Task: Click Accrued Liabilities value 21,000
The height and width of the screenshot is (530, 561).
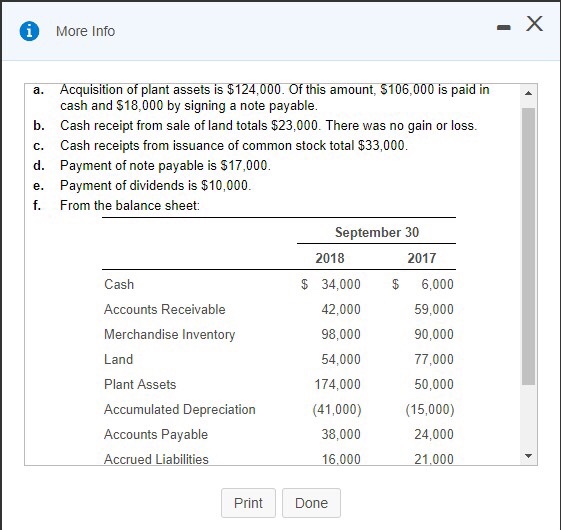Action: tap(434, 459)
